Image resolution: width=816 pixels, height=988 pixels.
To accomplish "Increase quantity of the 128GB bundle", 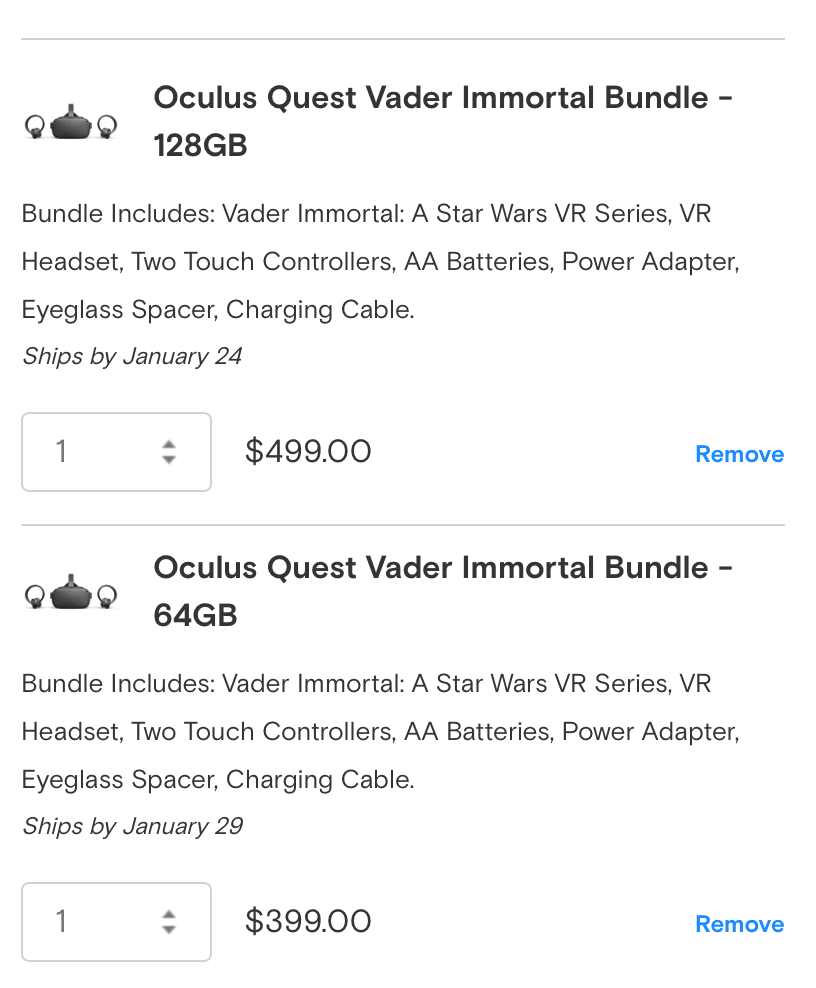I will pyautogui.click(x=169, y=444).
